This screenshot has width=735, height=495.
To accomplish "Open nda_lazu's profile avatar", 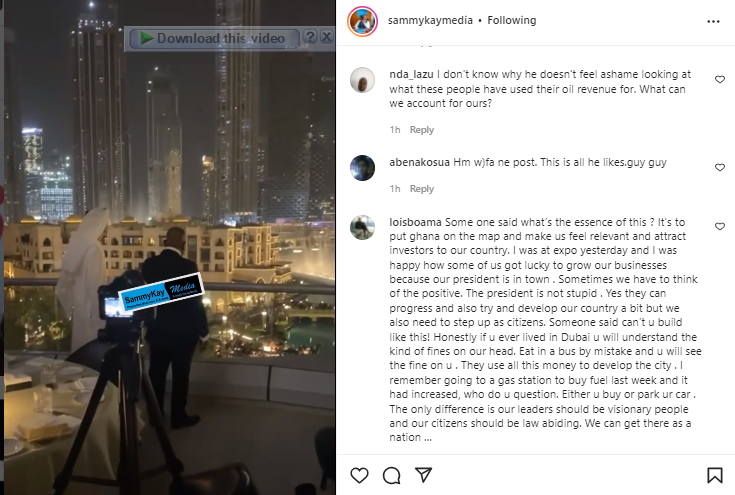I will [x=362, y=80].
